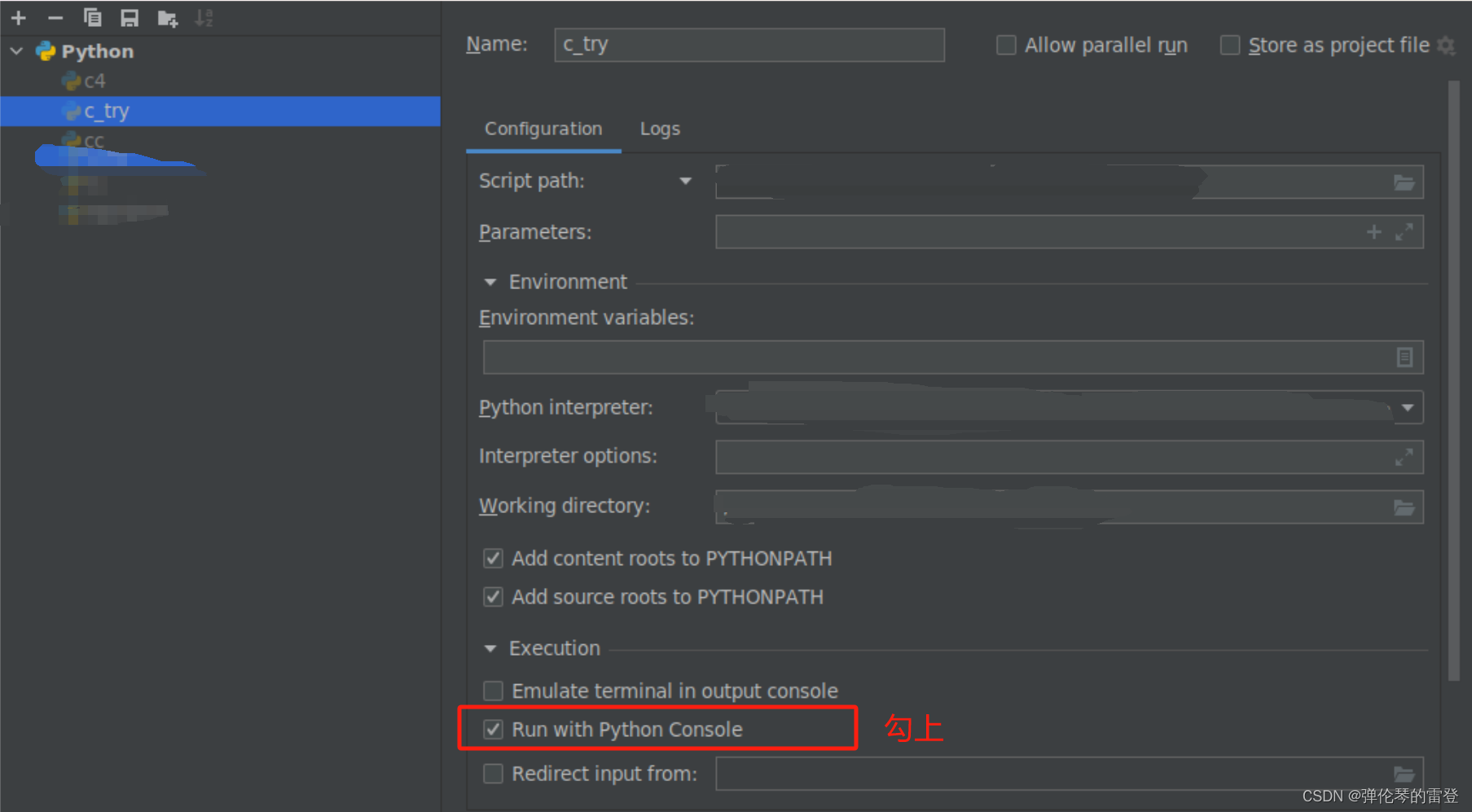
Task: Select the c_try configuration
Action: pos(220,111)
